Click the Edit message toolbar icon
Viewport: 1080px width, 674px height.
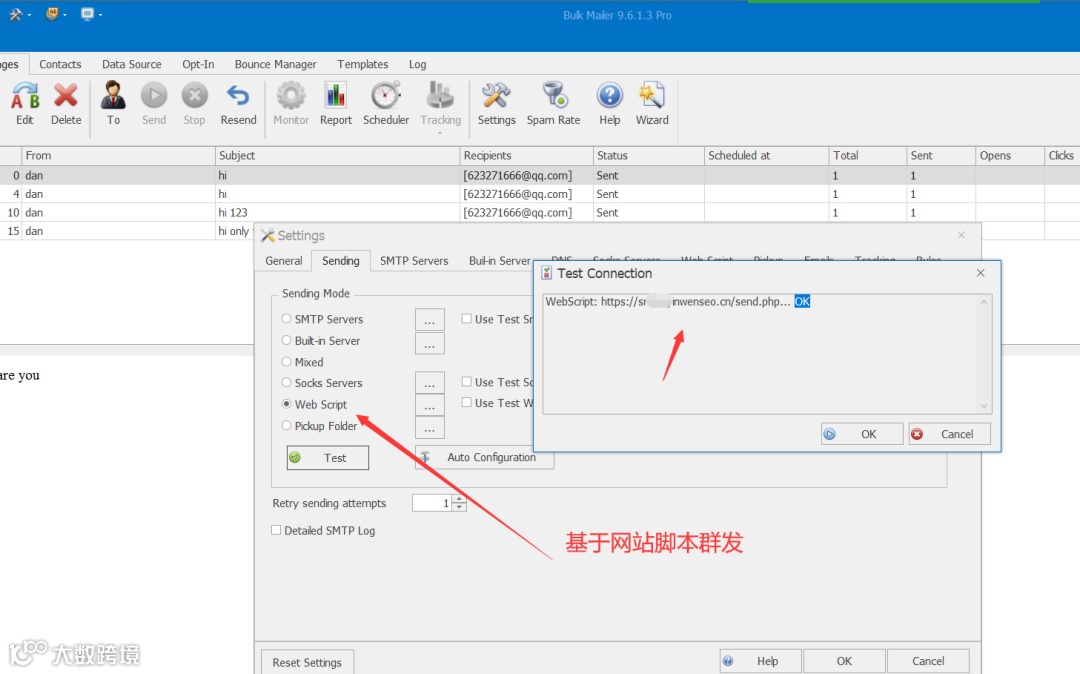[x=25, y=103]
